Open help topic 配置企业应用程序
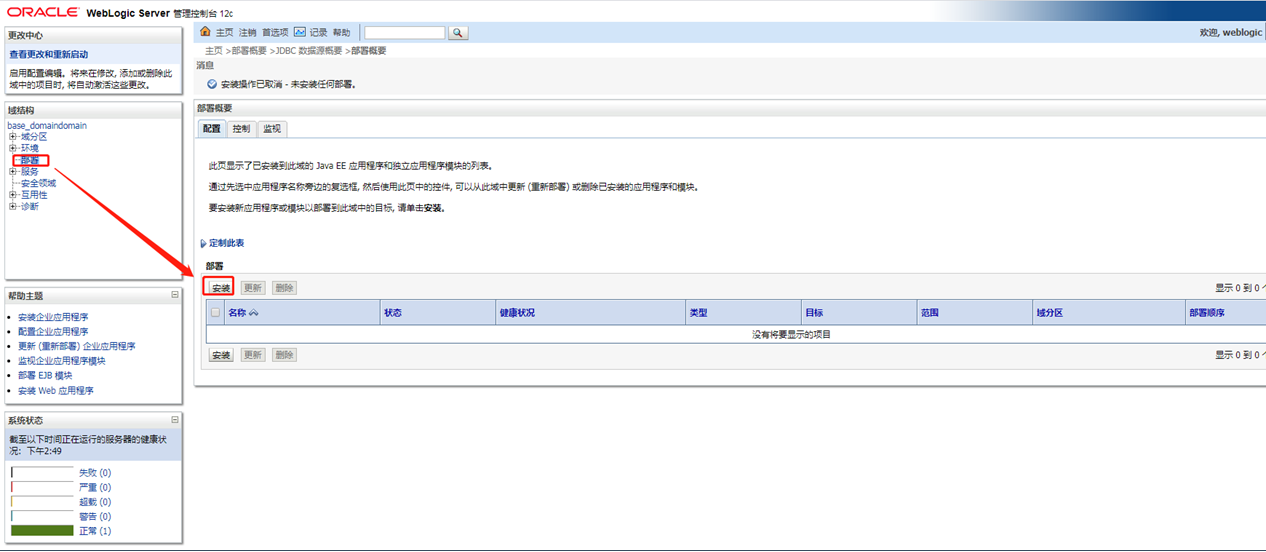 pyautogui.click(x=53, y=331)
